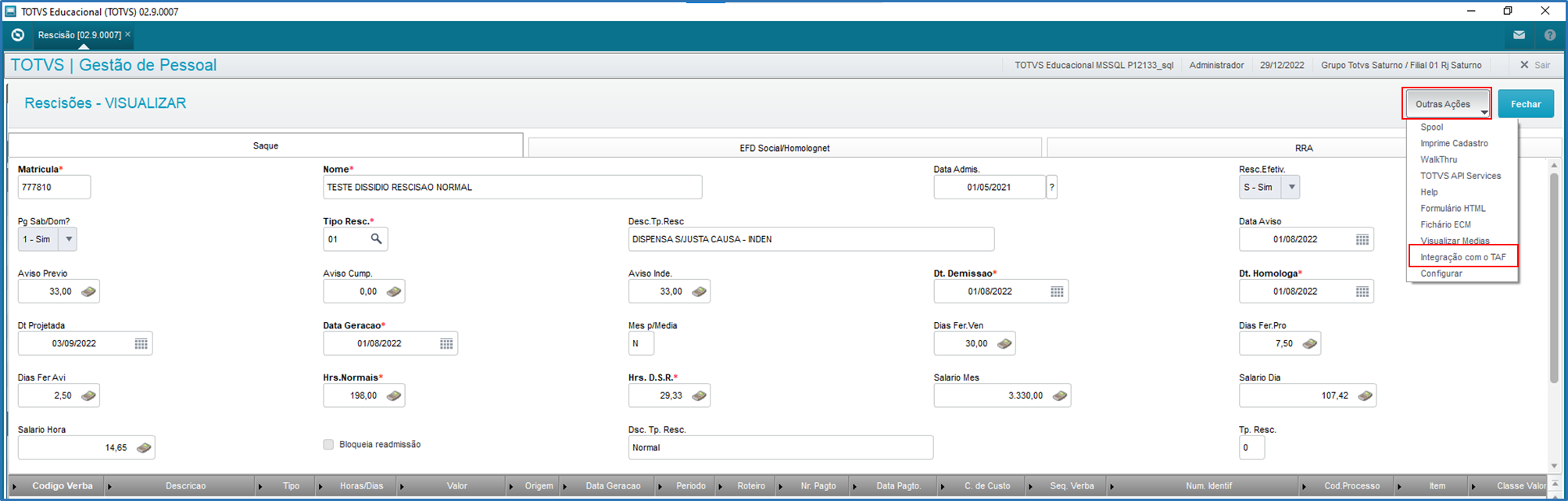The width and height of the screenshot is (1568, 501).
Task: Click calculator icon beside Dias Fer.Pro
Action: pyautogui.click(x=1310, y=344)
